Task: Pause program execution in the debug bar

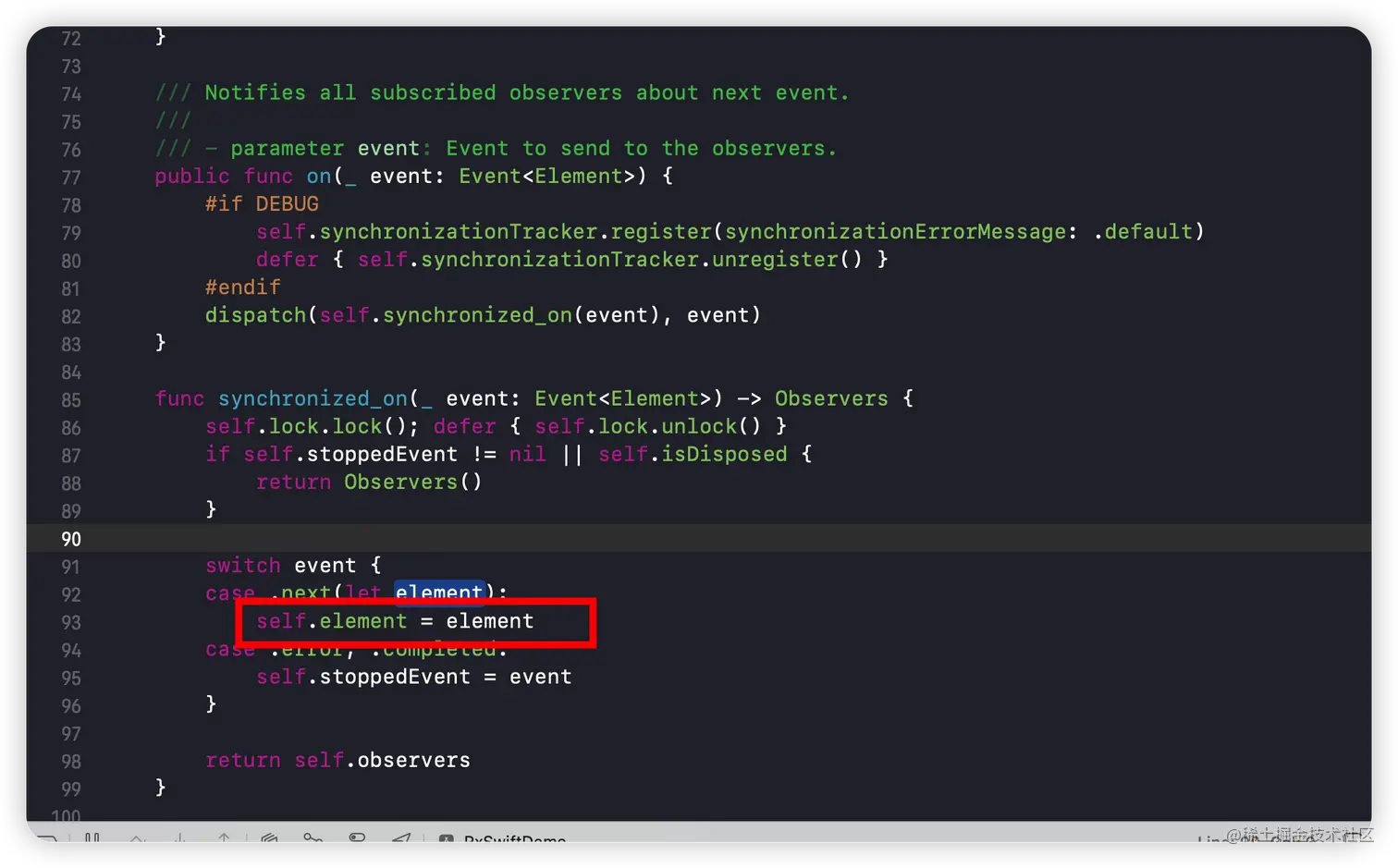Action: 92,837
